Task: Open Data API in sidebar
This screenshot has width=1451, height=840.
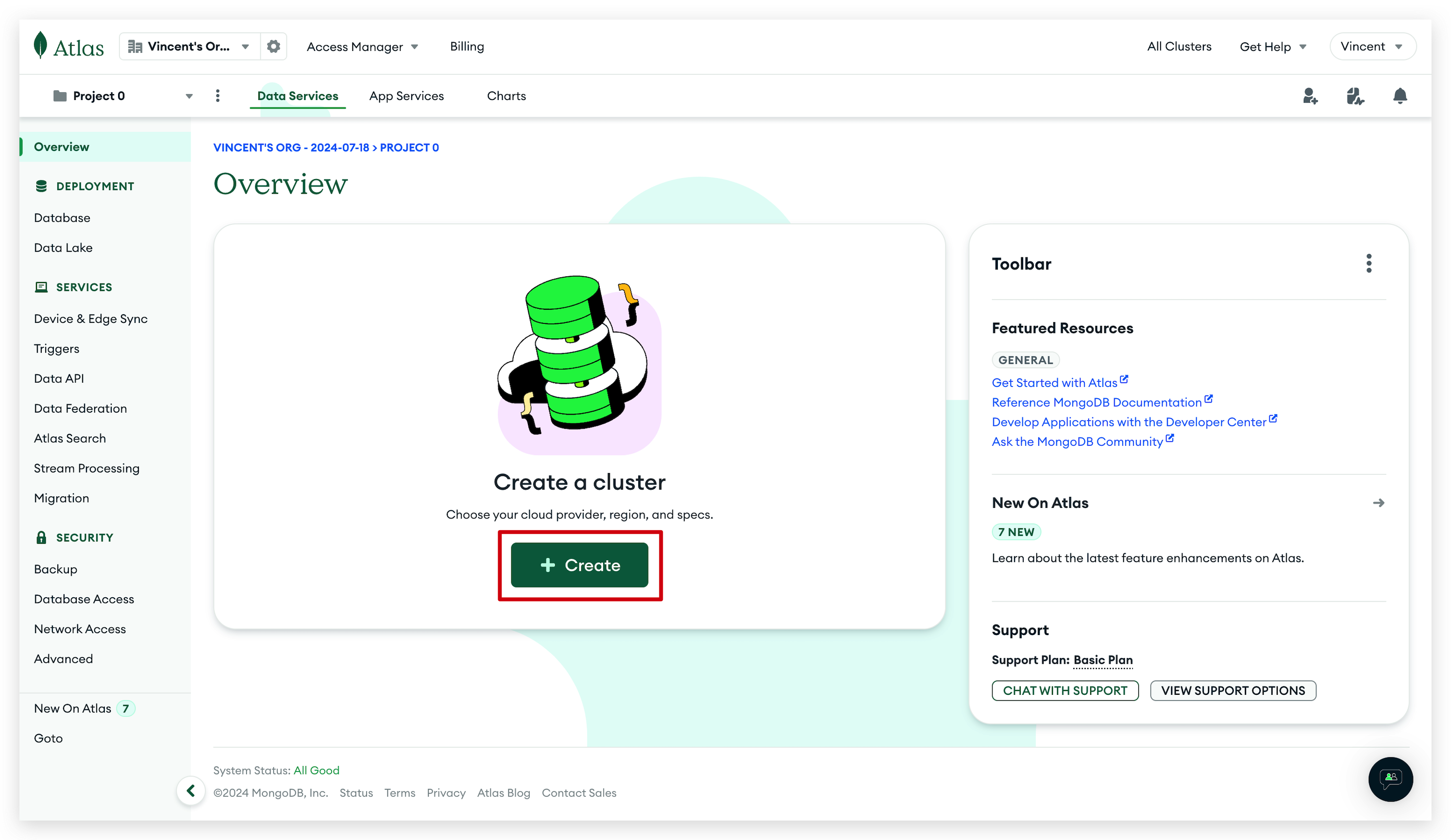Action: [59, 378]
